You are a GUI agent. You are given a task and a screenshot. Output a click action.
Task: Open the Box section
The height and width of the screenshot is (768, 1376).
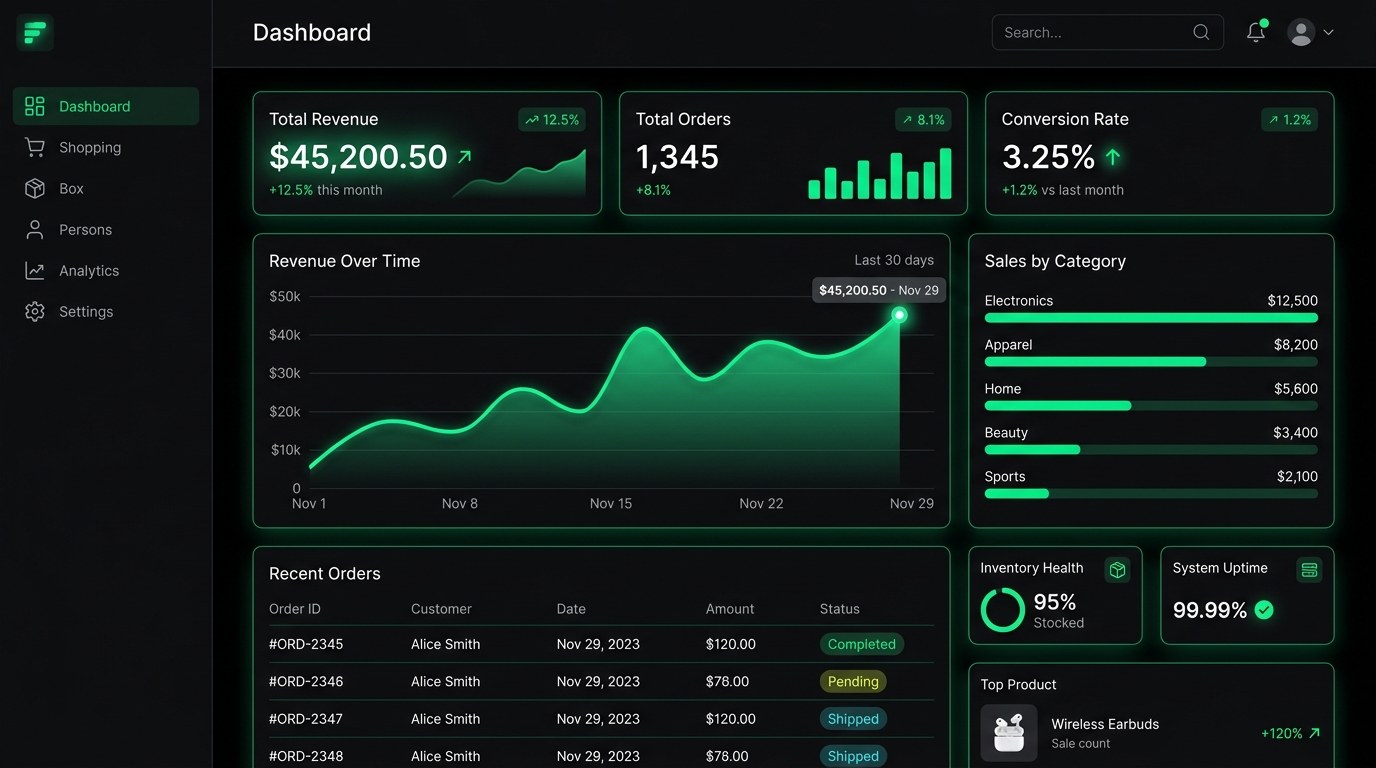[106, 188]
